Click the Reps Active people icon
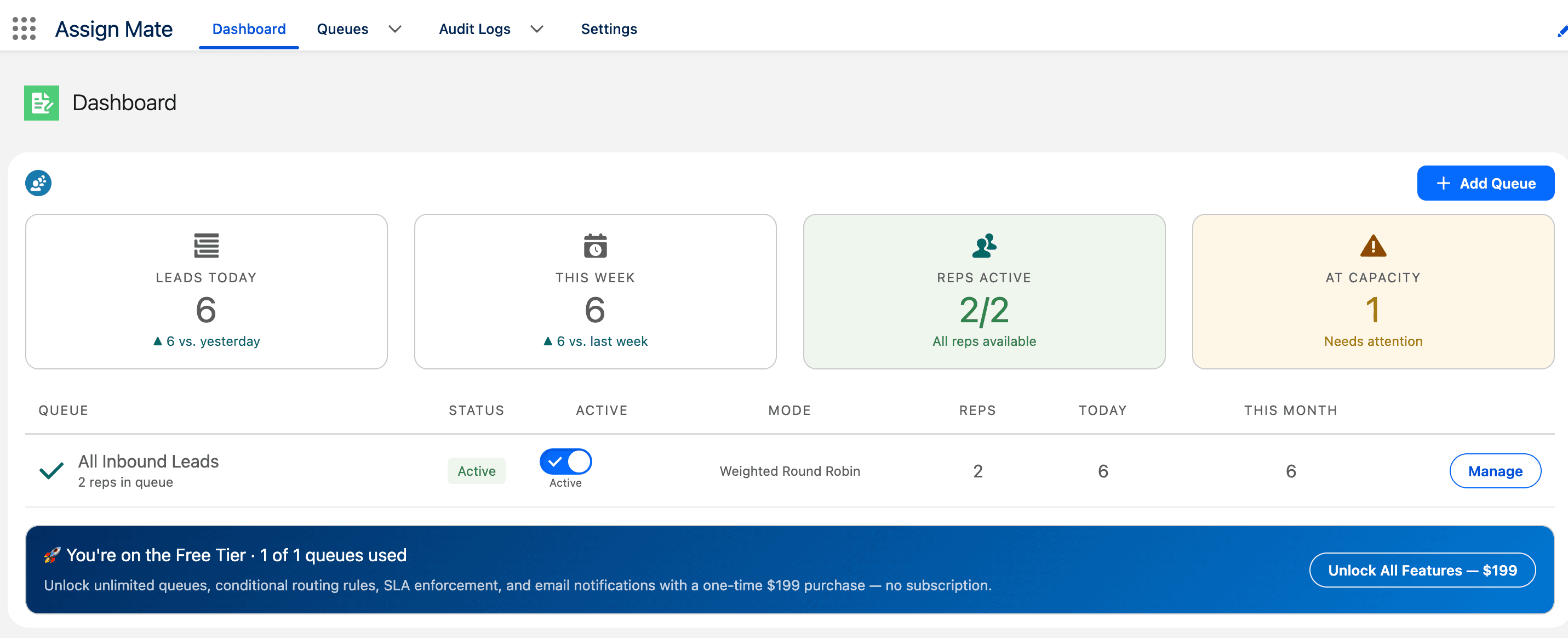 coord(985,246)
